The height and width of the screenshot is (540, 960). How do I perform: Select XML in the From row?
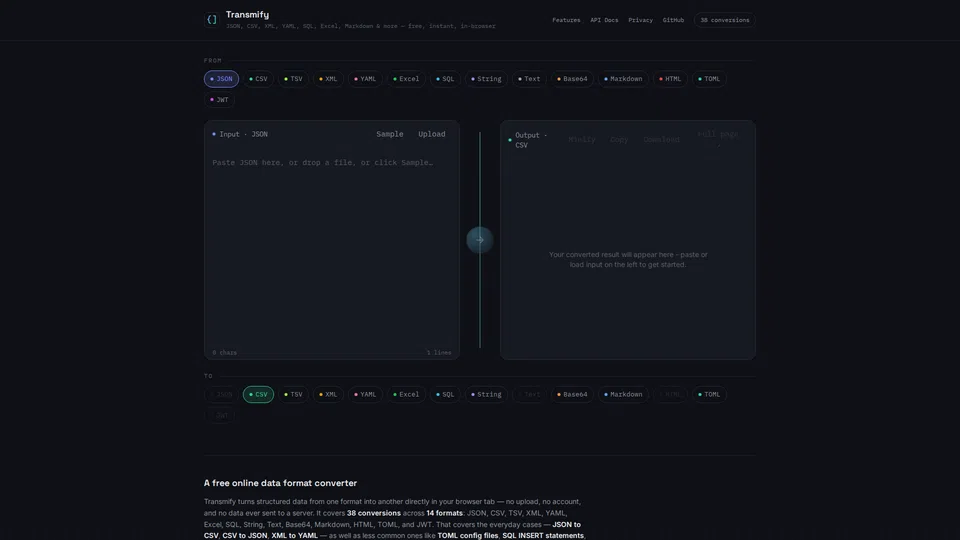point(328,79)
